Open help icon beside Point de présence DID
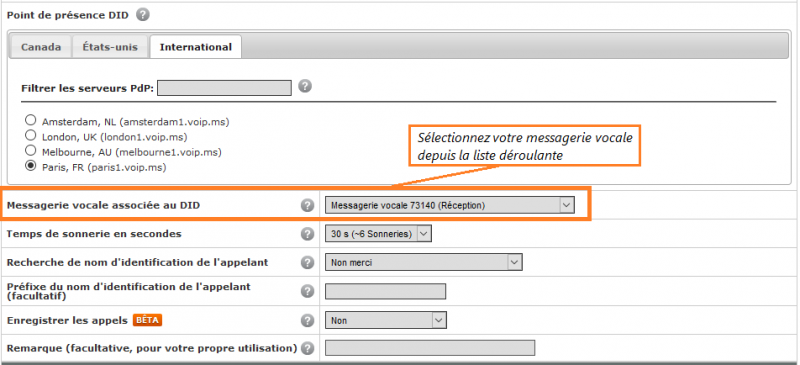800x365 pixels. pos(143,15)
